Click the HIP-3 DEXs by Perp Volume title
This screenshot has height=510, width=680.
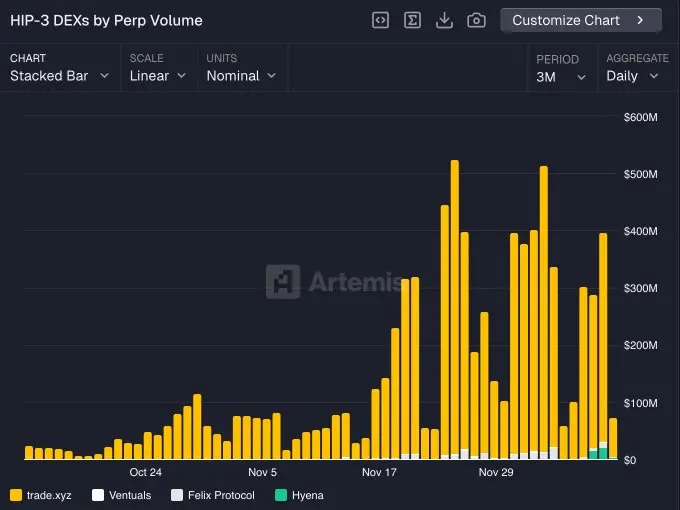[x=106, y=20]
